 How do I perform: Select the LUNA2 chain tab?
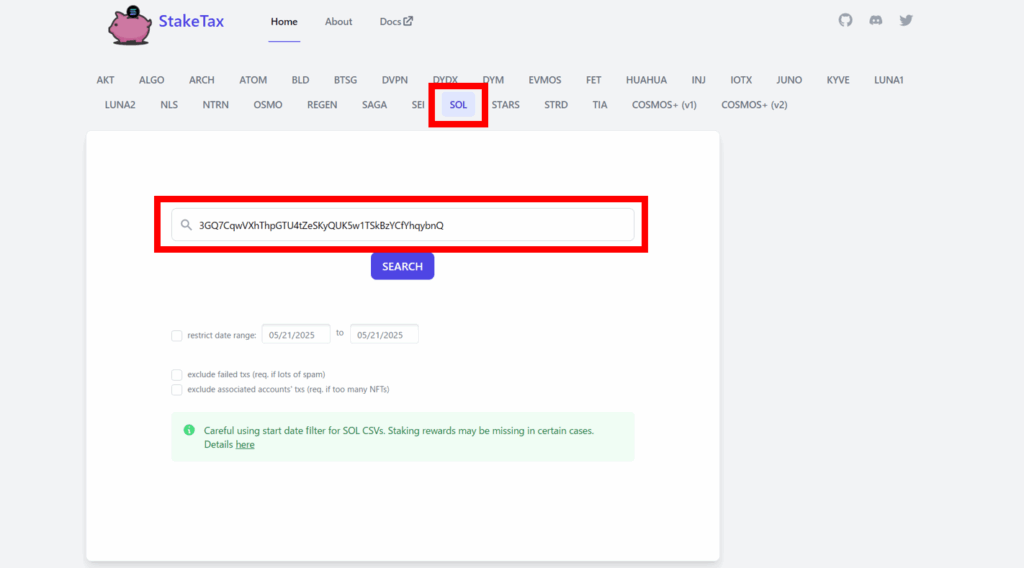pos(120,104)
